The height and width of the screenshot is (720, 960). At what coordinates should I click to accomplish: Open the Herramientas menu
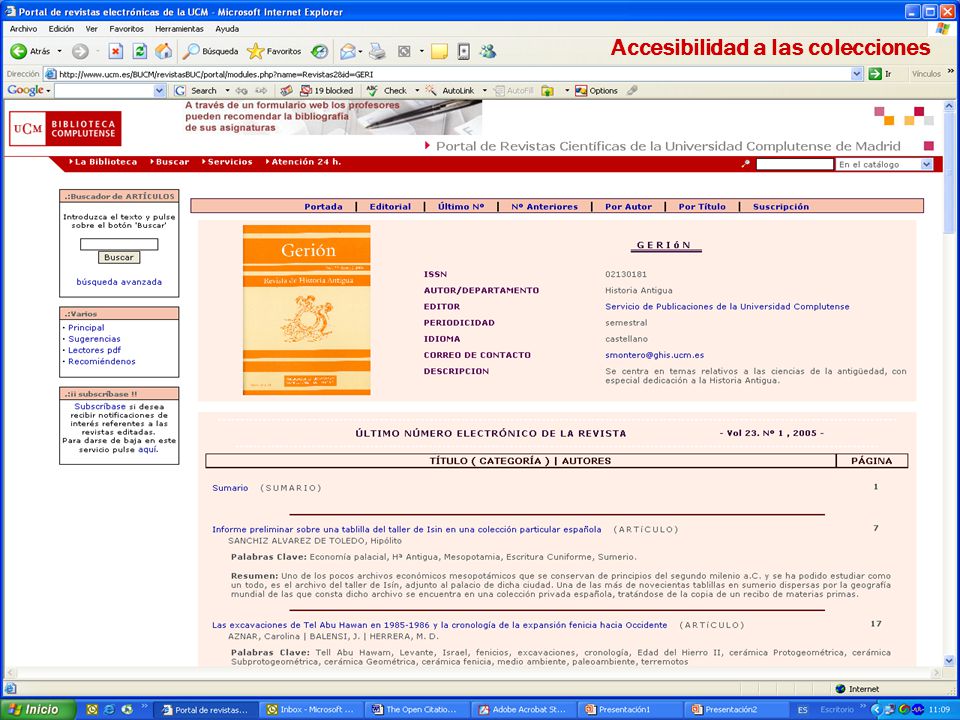(179, 29)
